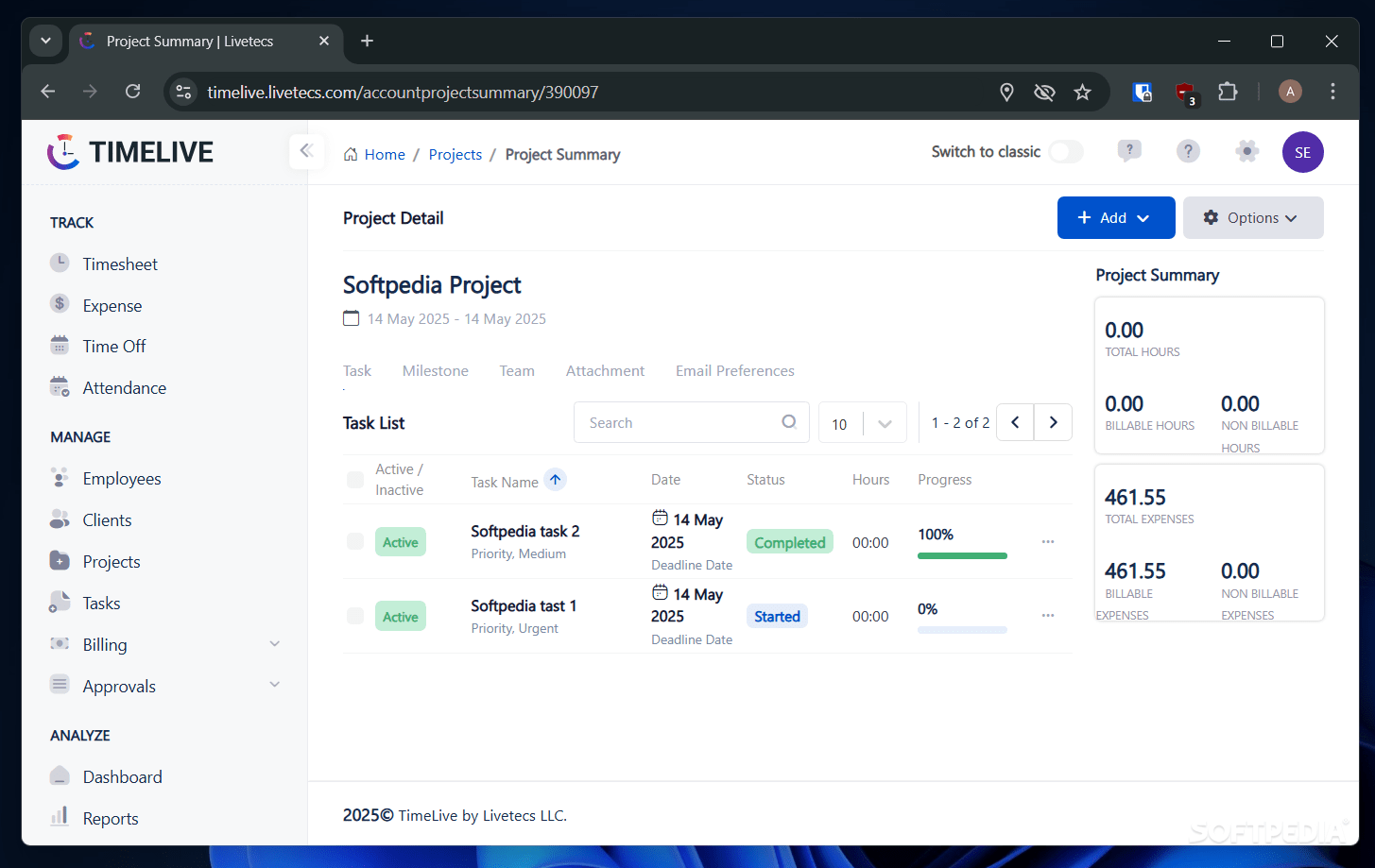Click the browser address bar URL
This screenshot has width=1375, height=868.
[403, 92]
